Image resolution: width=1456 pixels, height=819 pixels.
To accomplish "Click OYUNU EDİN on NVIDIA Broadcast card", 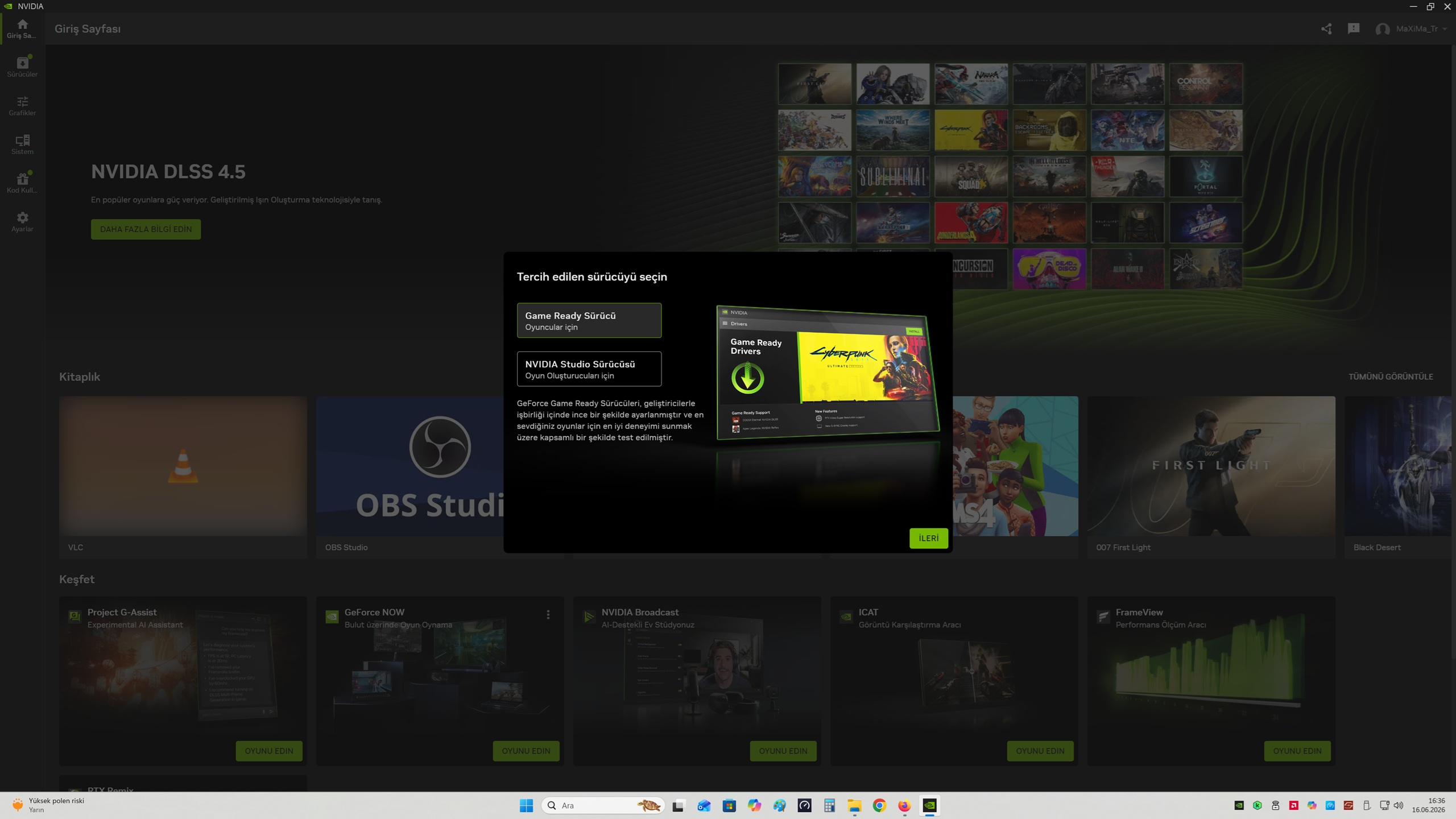I will click(x=783, y=751).
